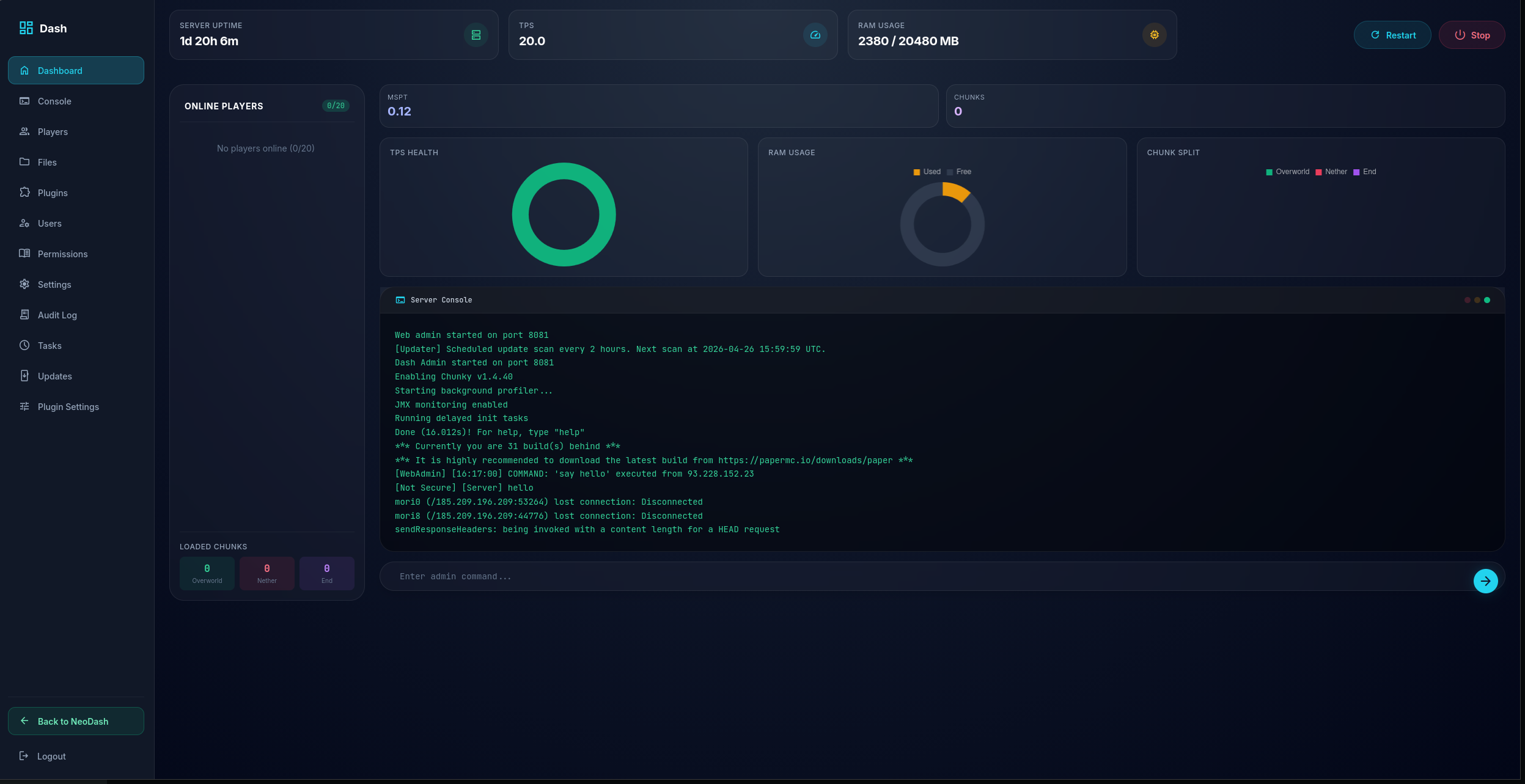Click console line 'Web admin started on port 8081'
This screenshot has height=784, width=1525.
coord(472,335)
